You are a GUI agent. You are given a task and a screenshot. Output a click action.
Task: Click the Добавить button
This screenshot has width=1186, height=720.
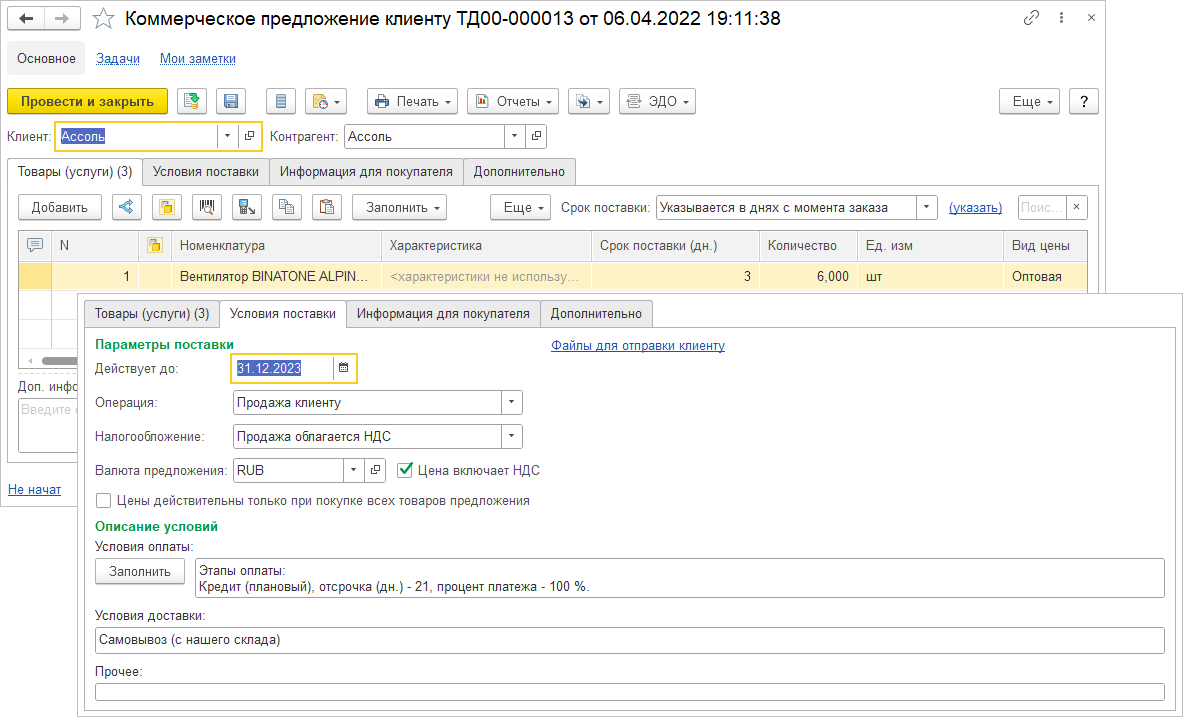click(60, 207)
